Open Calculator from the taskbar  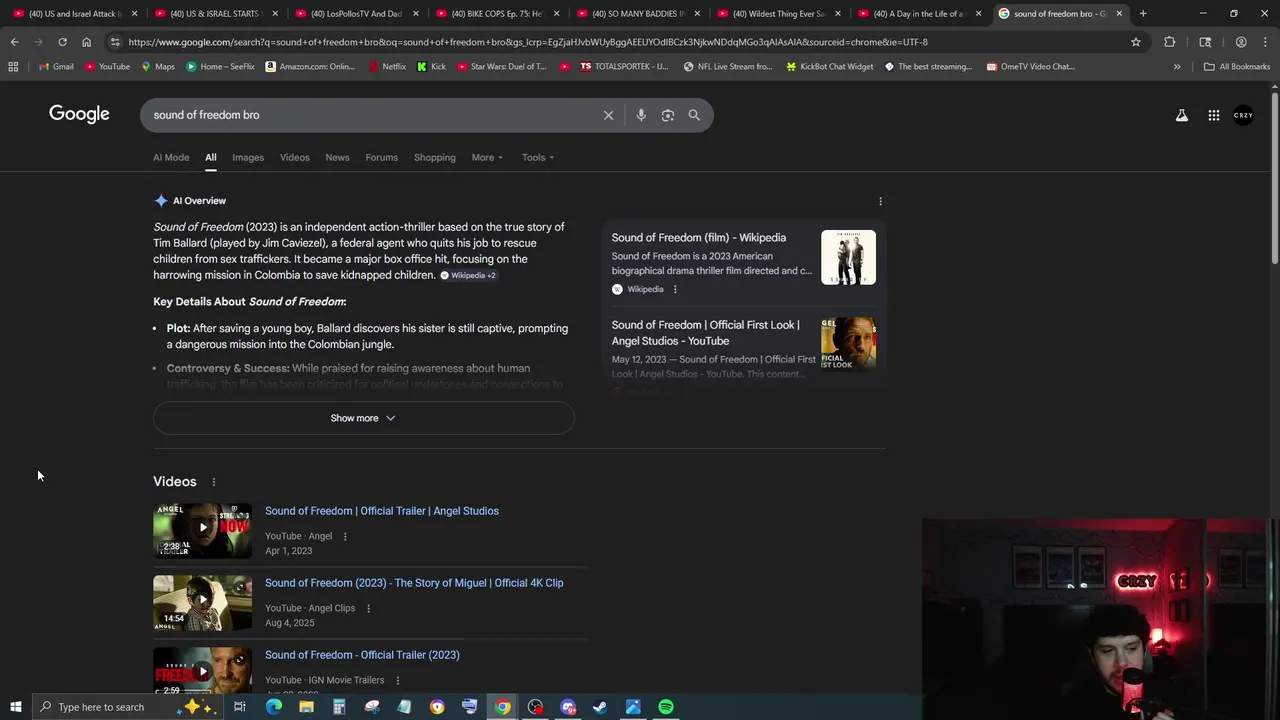pyautogui.click(x=339, y=707)
